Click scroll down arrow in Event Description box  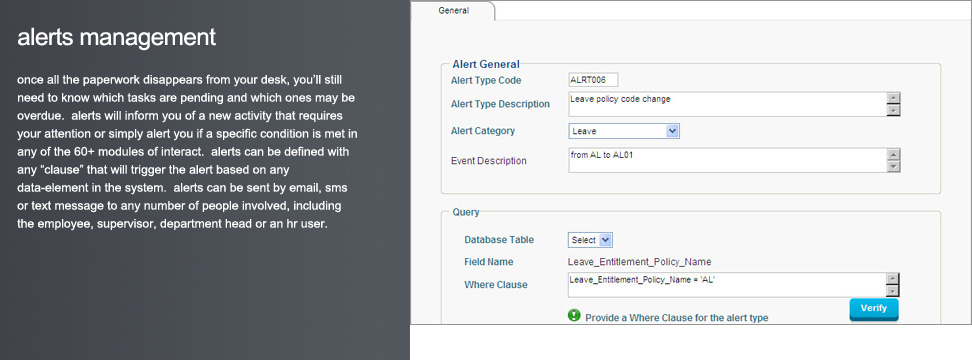(x=893, y=167)
